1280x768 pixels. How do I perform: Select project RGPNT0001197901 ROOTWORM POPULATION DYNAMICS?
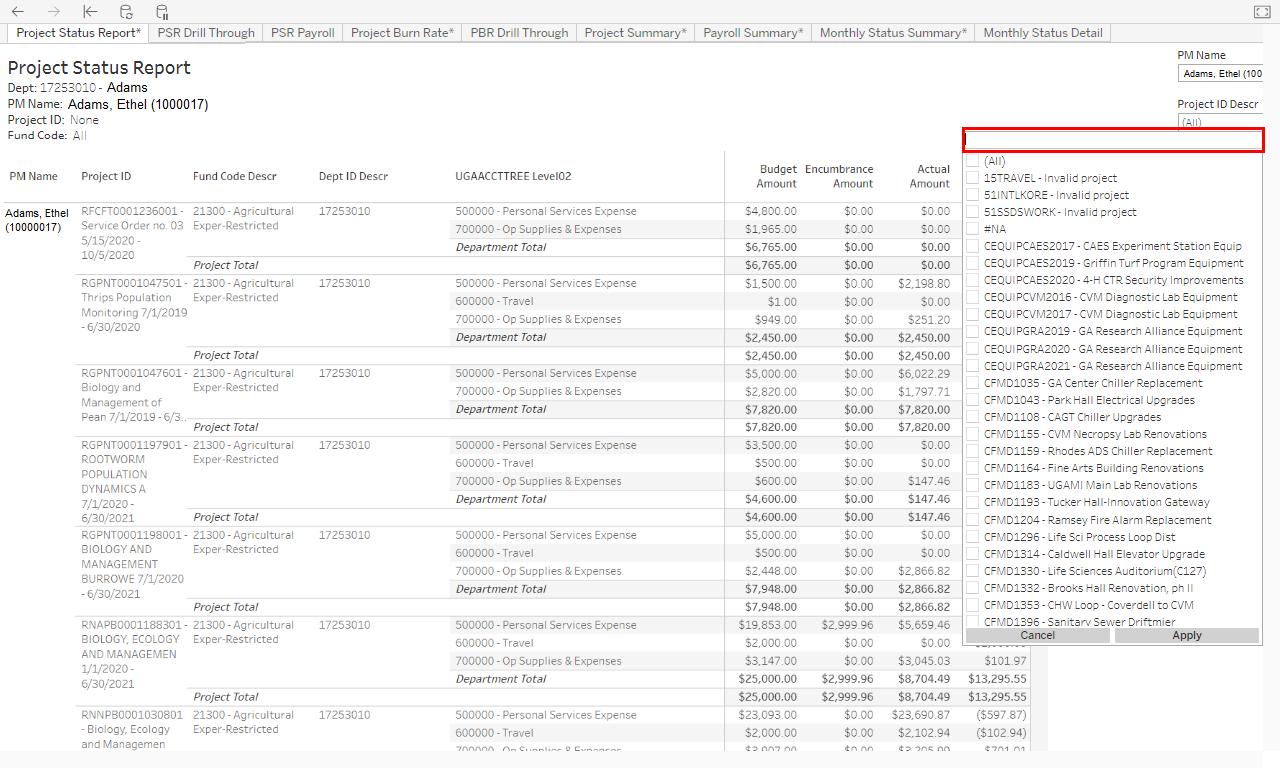tap(133, 482)
